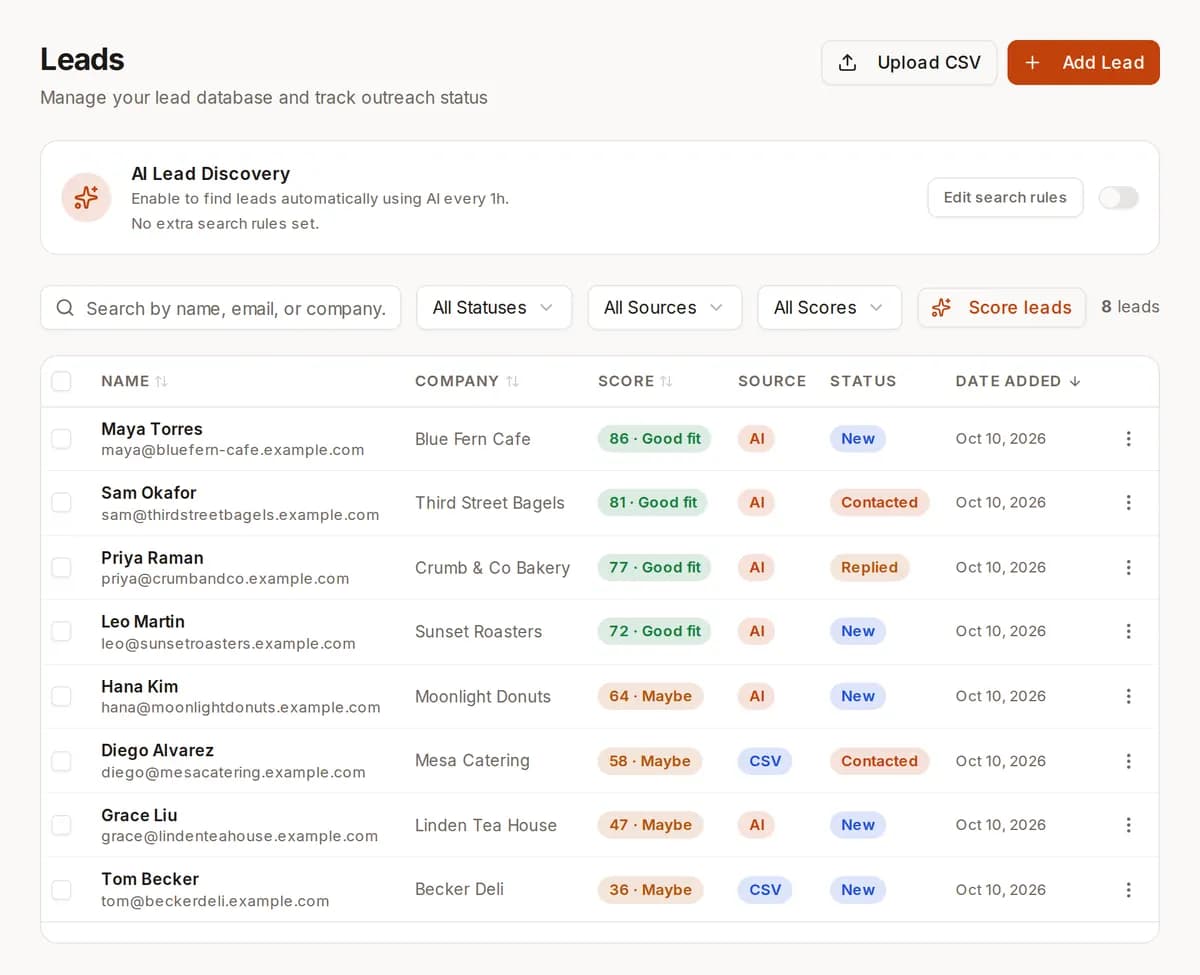Image resolution: width=1200 pixels, height=975 pixels.
Task: Toggle the AI Lead Discovery switch
Action: click(x=1118, y=198)
